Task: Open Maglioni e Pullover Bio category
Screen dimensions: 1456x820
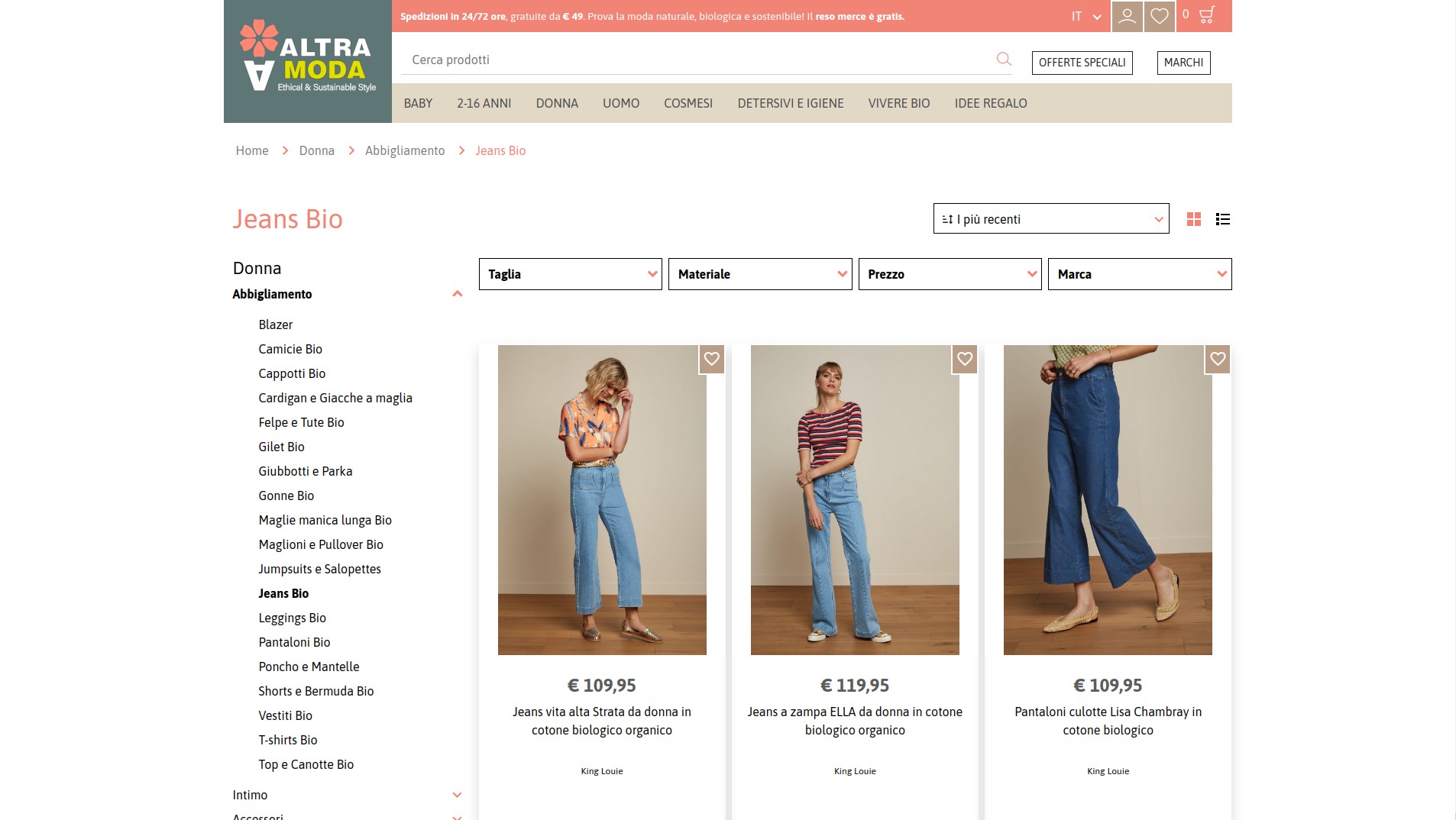Action: click(x=321, y=544)
